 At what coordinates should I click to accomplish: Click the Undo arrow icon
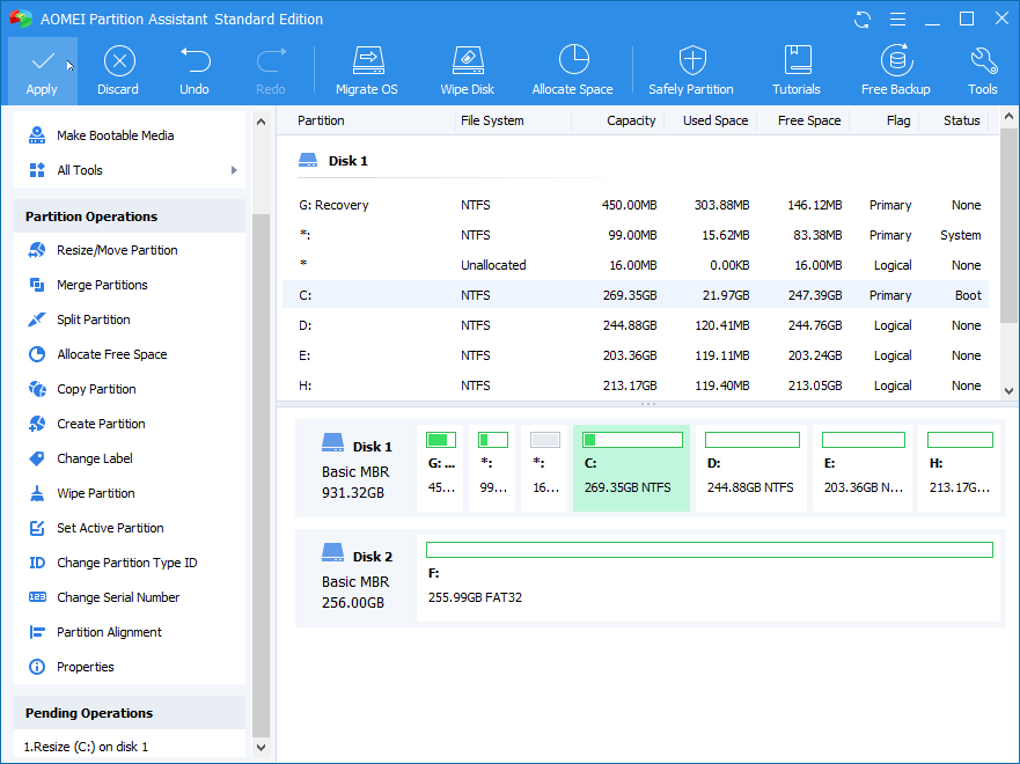(x=194, y=62)
